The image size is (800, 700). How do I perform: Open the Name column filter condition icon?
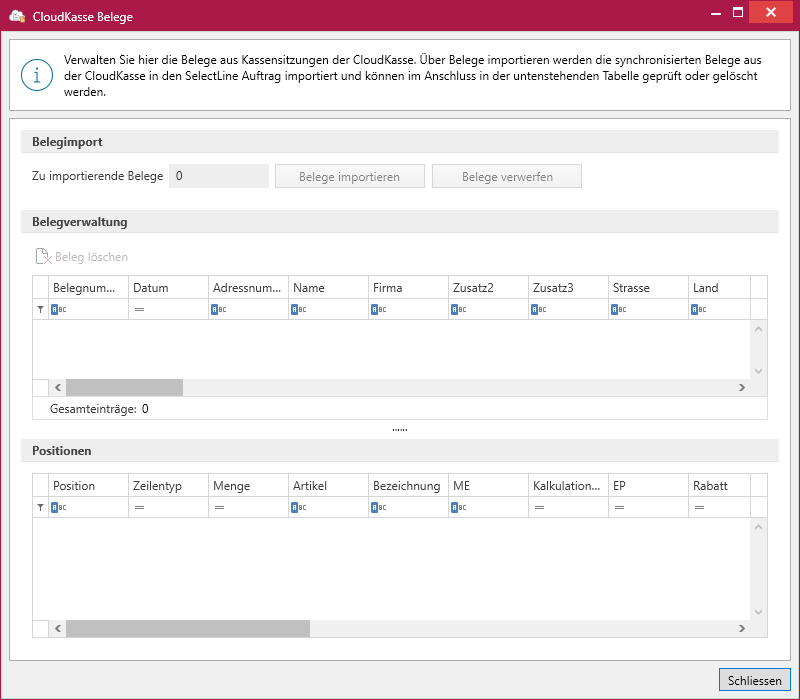click(x=299, y=309)
